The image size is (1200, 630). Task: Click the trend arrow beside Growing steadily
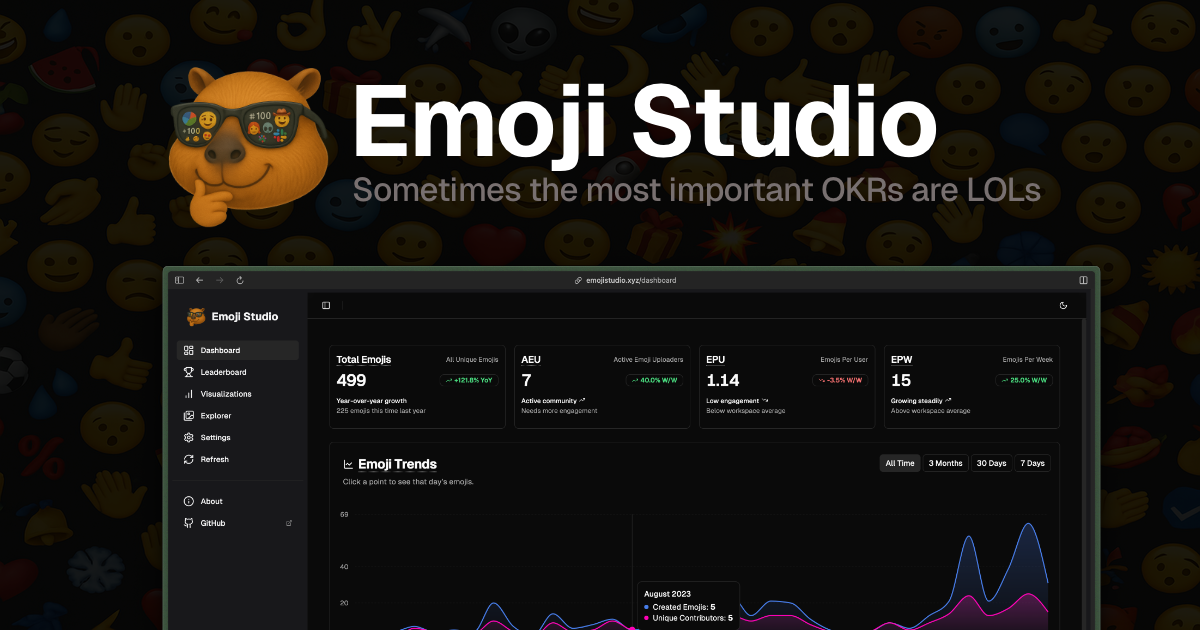point(948,400)
